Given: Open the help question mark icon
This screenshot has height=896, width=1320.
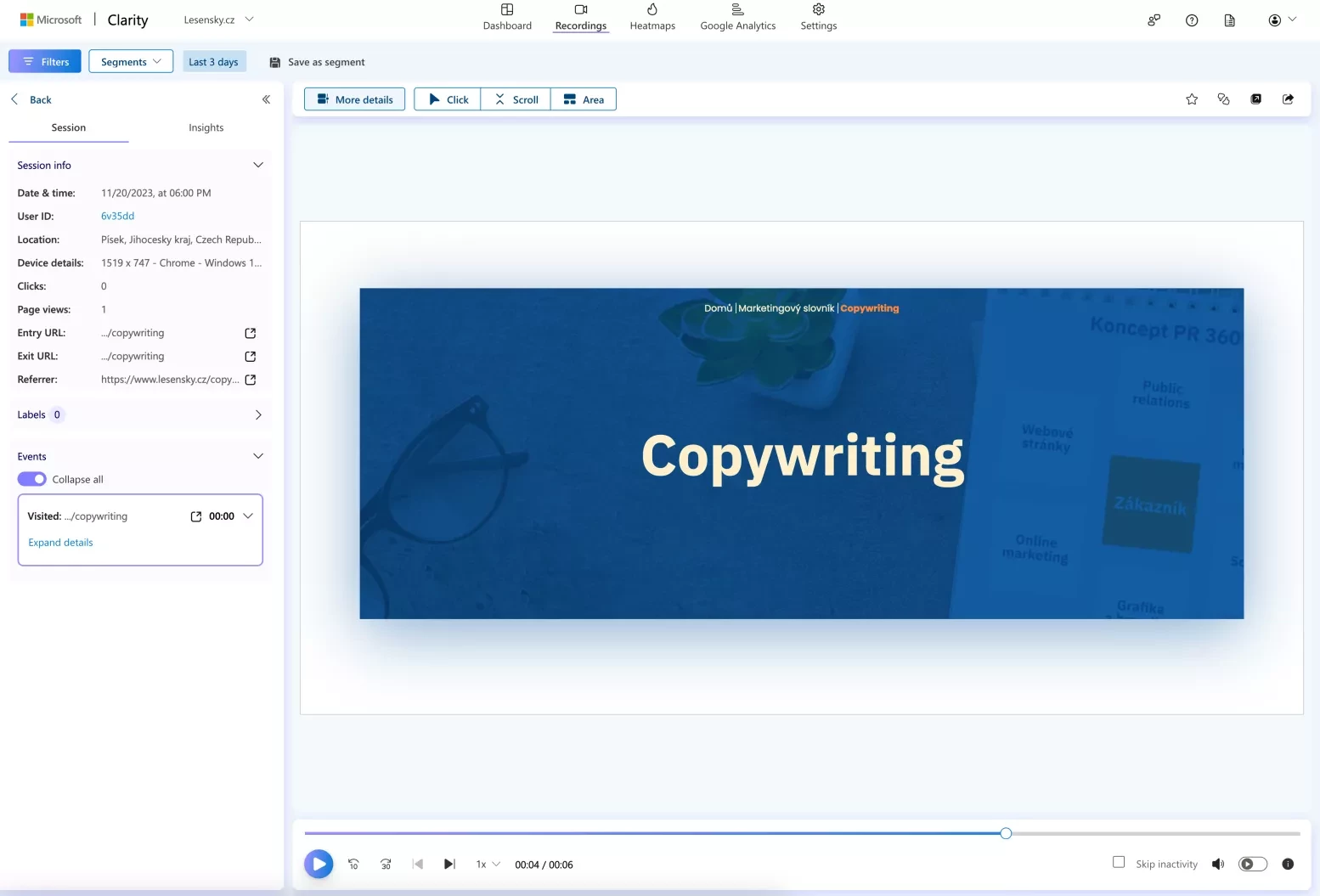Looking at the screenshot, I should tap(1192, 20).
